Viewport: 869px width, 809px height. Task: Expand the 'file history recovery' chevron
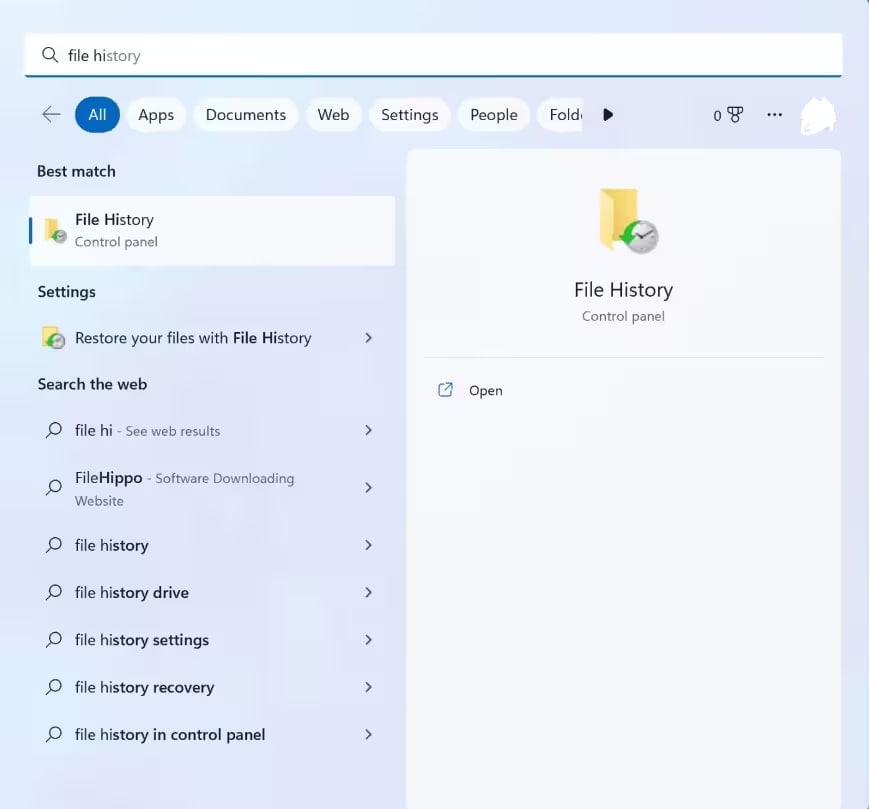pyautogui.click(x=368, y=687)
